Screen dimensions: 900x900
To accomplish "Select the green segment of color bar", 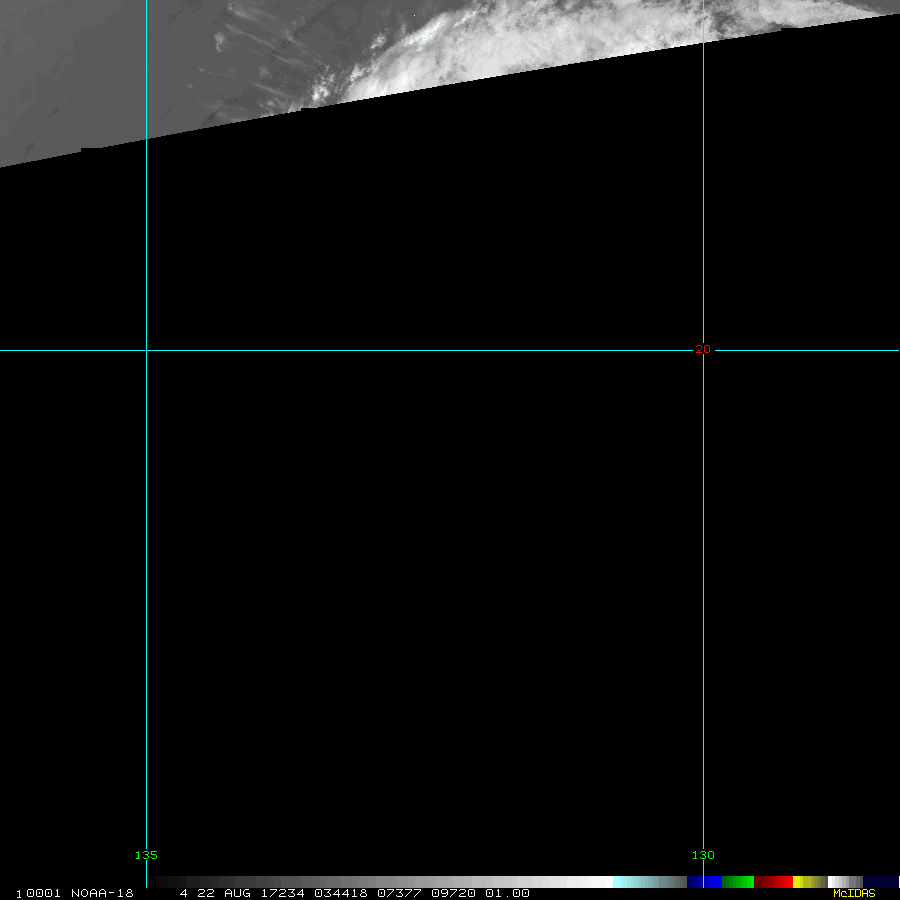I will coord(738,882).
